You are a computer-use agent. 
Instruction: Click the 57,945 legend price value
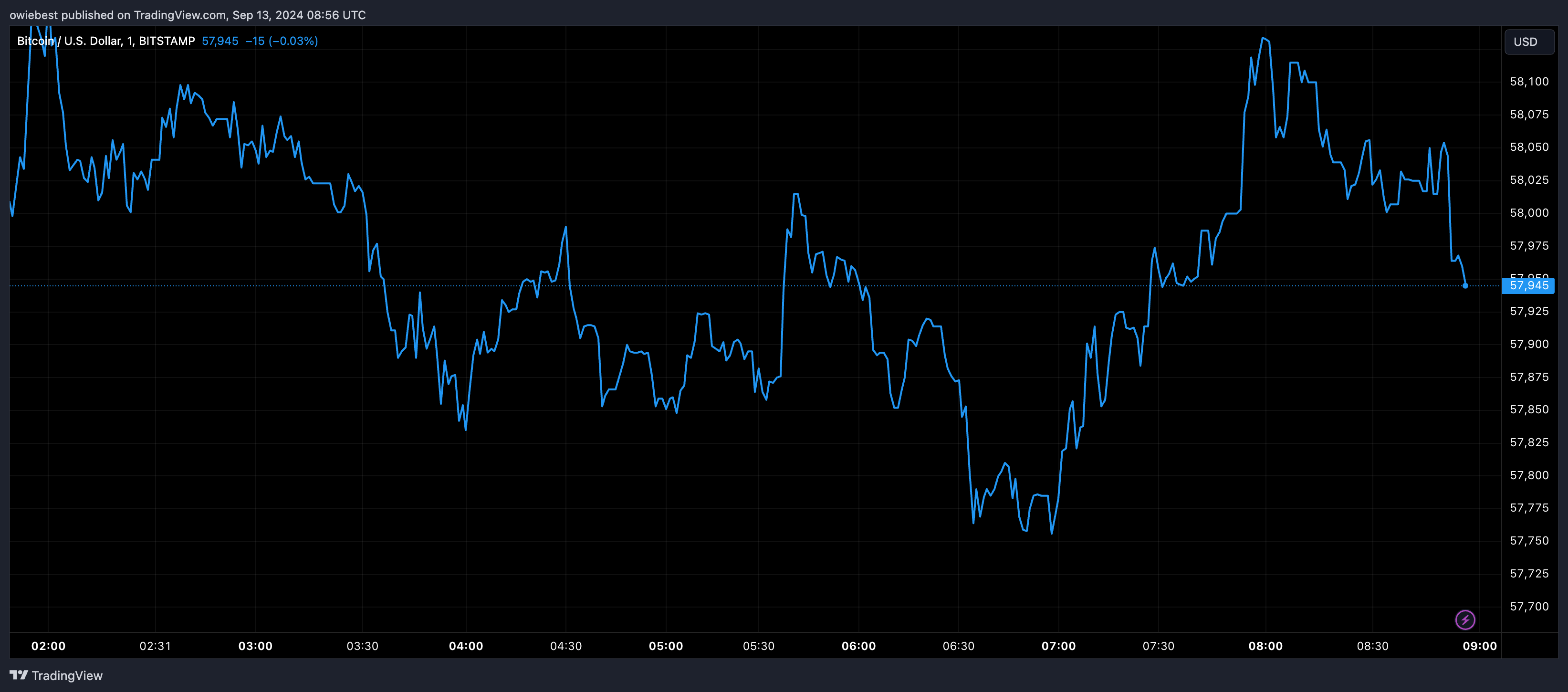(220, 41)
